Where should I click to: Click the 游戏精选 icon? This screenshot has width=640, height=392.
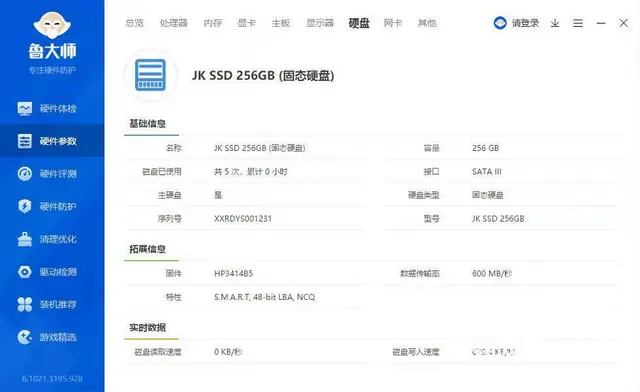(x=24, y=337)
